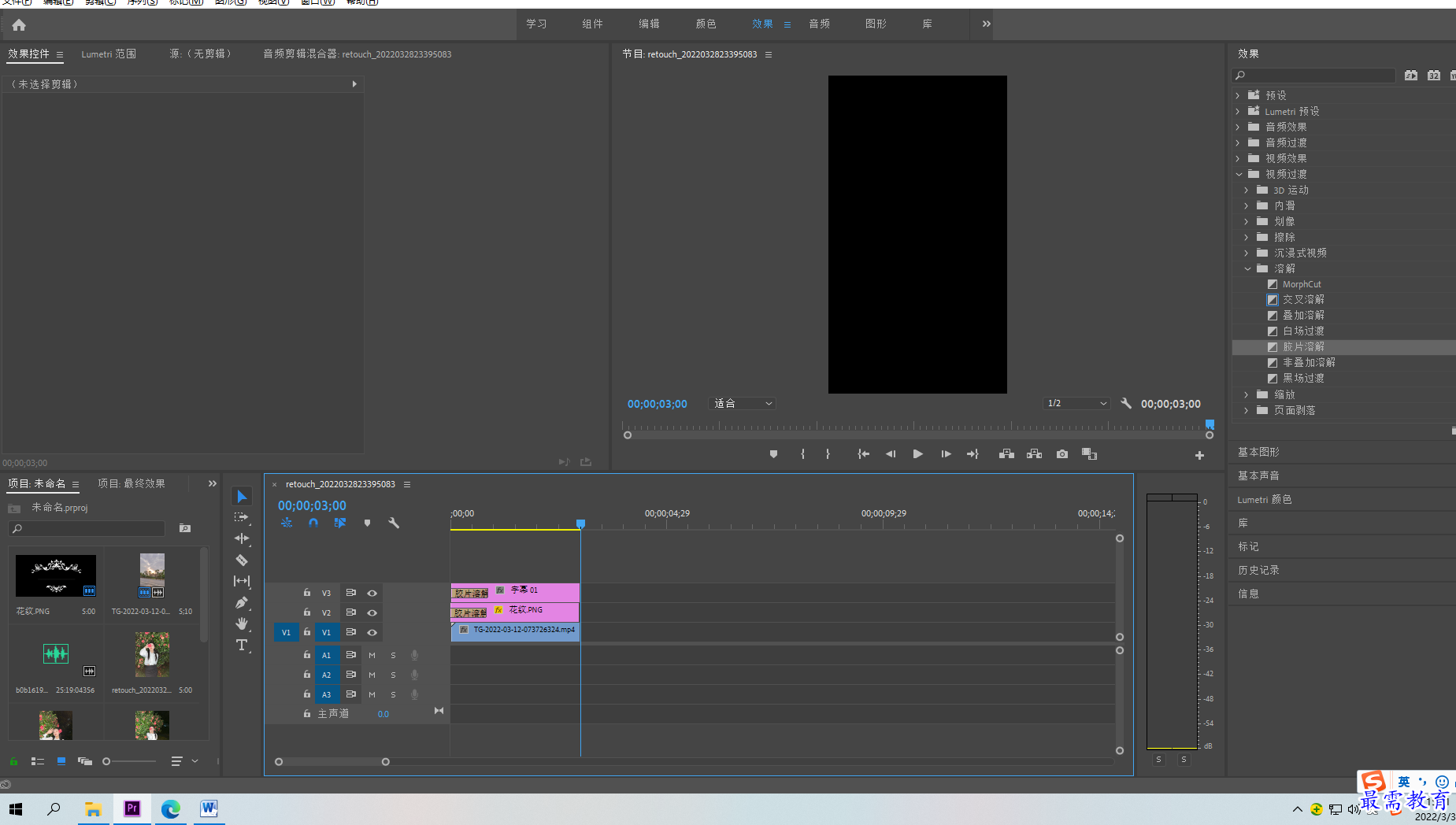
Task: Toggle Snap in timeline
Action: [313, 523]
